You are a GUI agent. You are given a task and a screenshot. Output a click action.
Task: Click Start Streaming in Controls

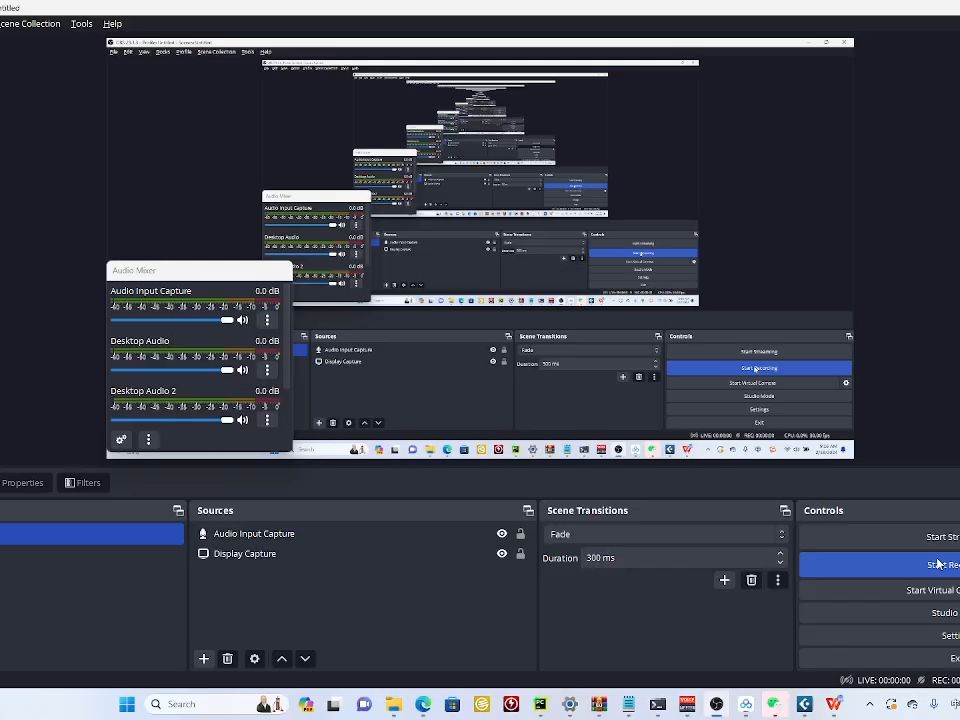click(x=880, y=537)
